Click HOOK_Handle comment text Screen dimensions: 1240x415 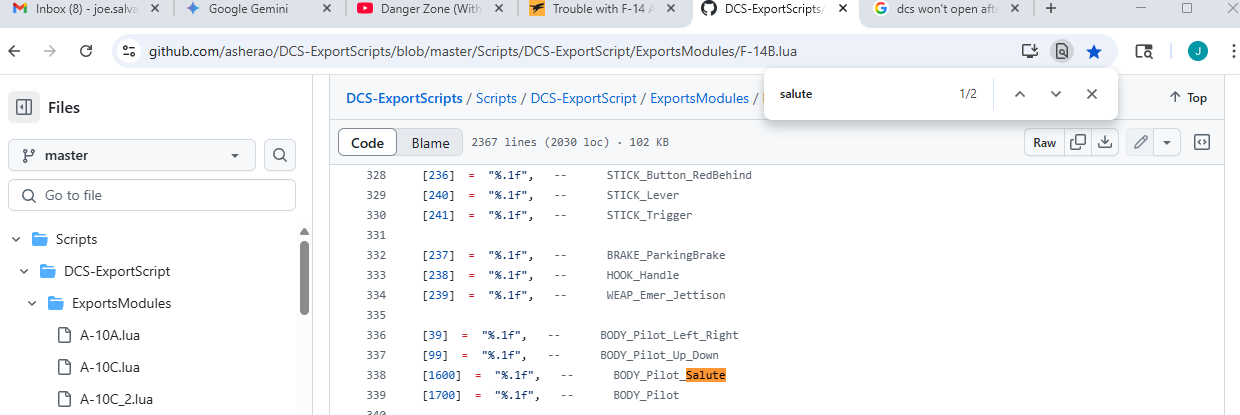(x=643, y=275)
